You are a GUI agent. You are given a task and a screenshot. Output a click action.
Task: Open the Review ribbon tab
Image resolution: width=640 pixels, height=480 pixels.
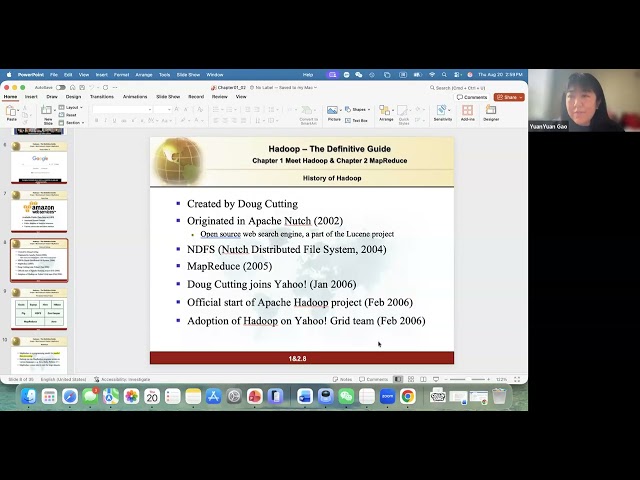219,97
